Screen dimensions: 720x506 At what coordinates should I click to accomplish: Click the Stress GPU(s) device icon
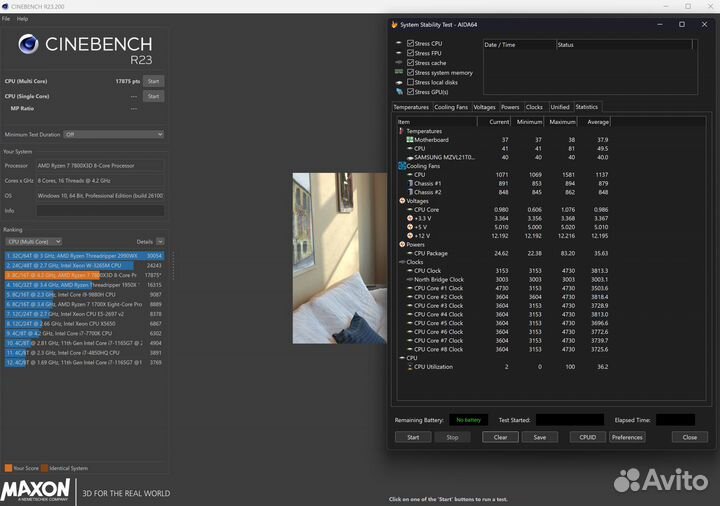(x=399, y=92)
